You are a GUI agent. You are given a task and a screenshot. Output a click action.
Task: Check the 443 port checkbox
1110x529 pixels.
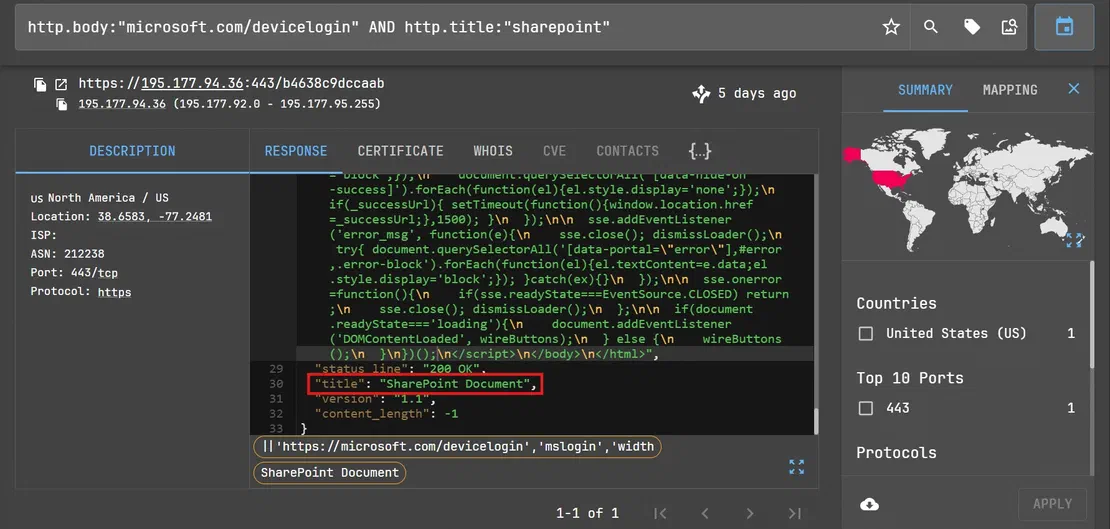[x=866, y=408]
